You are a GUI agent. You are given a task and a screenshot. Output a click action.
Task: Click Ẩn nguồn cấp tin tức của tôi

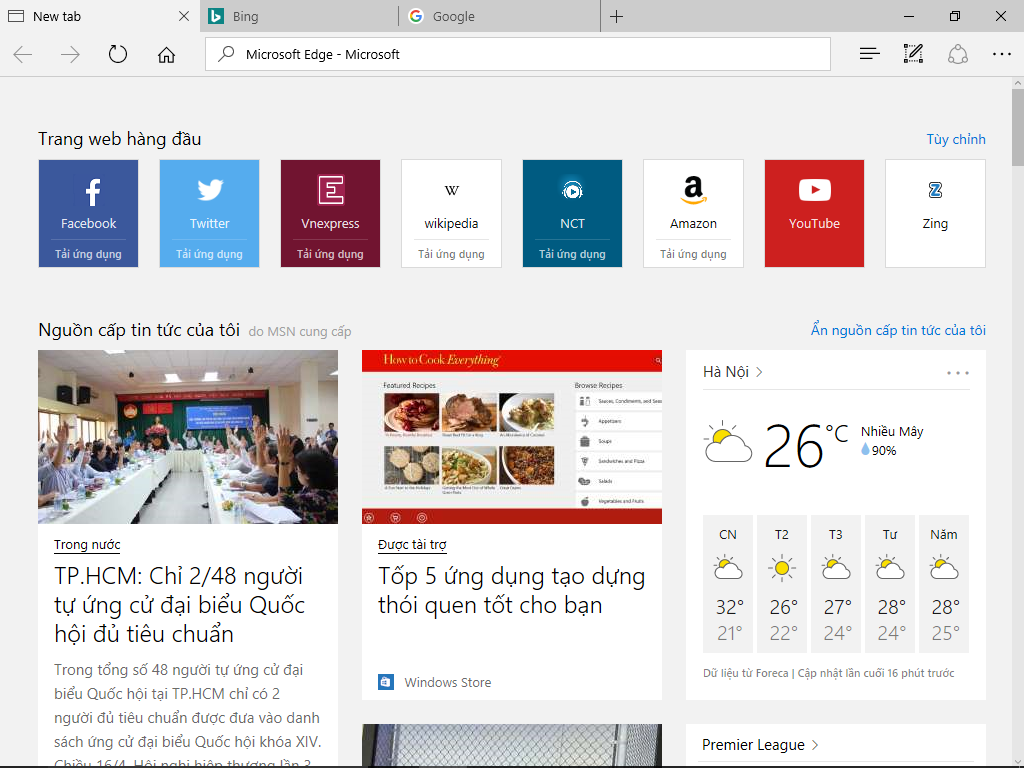coord(899,330)
